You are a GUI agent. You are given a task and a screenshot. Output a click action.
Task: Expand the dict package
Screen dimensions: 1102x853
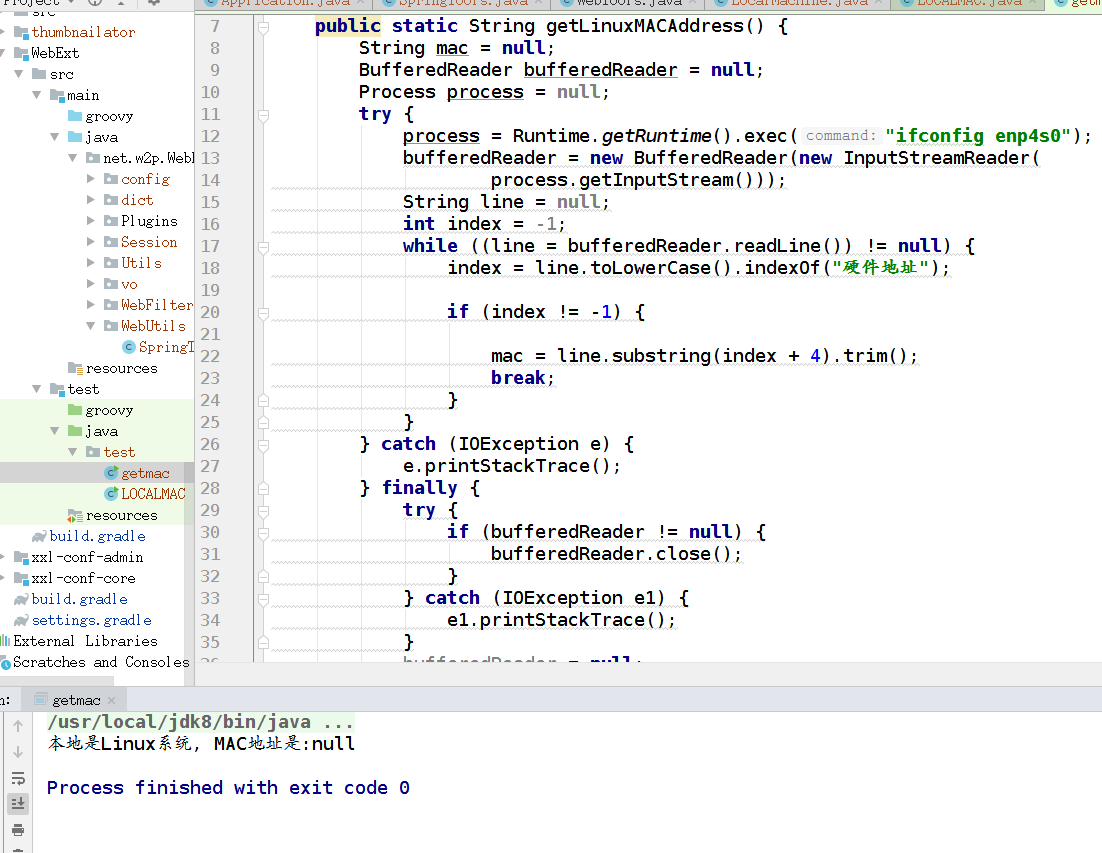pos(90,200)
